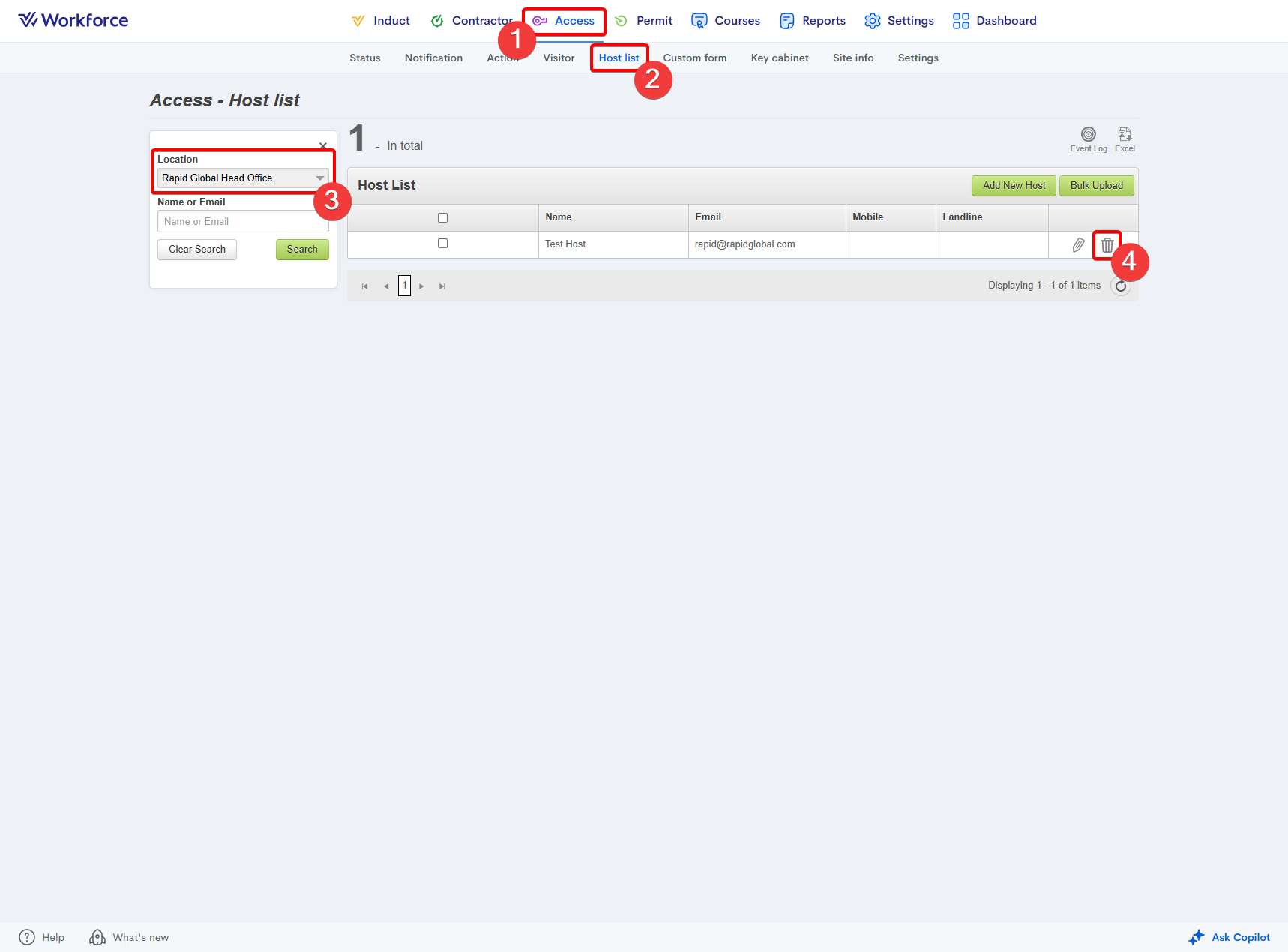1288x952 pixels.
Task: Click the edit icon for Test Host
Action: (x=1078, y=245)
